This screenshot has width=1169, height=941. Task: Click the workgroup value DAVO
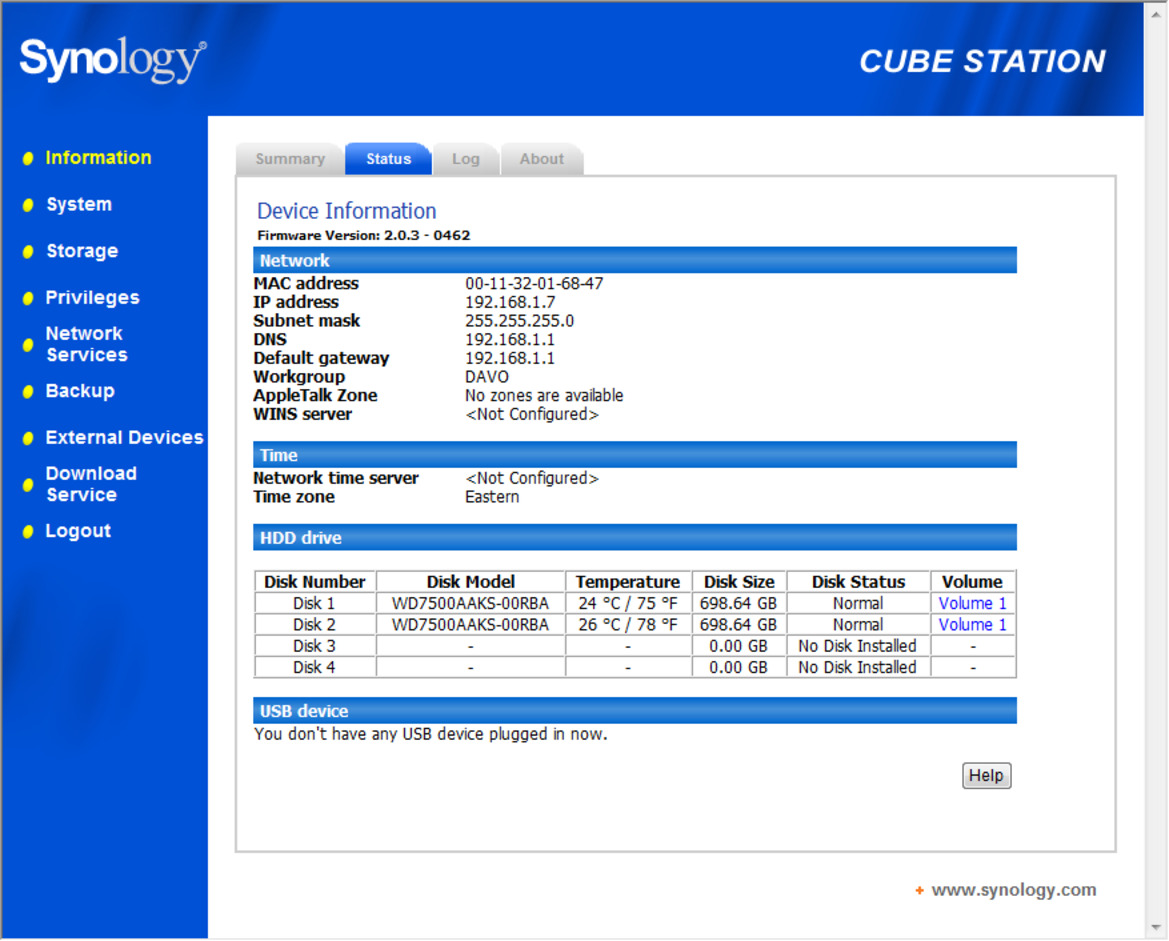click(x=487, y=377)
